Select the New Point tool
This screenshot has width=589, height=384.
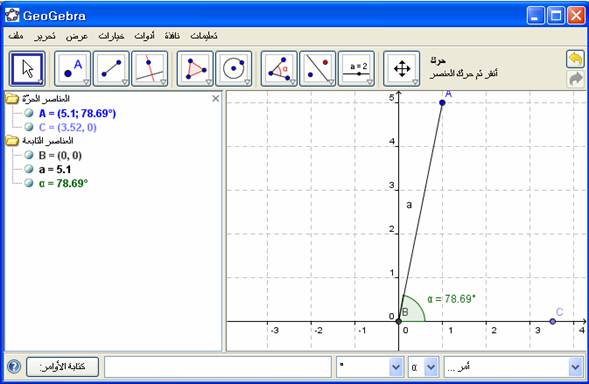click(x=72, y=69)
